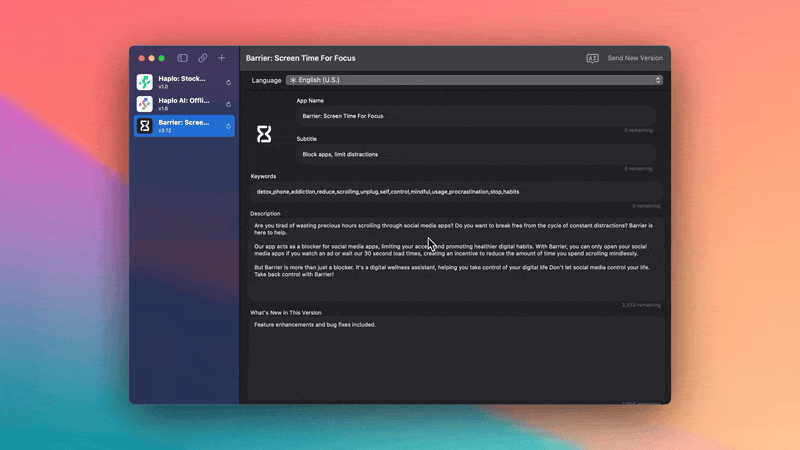The height and width of the screenshot is (450, 800).
Task: Maximize the window with the green button
Action: point(162,58)
